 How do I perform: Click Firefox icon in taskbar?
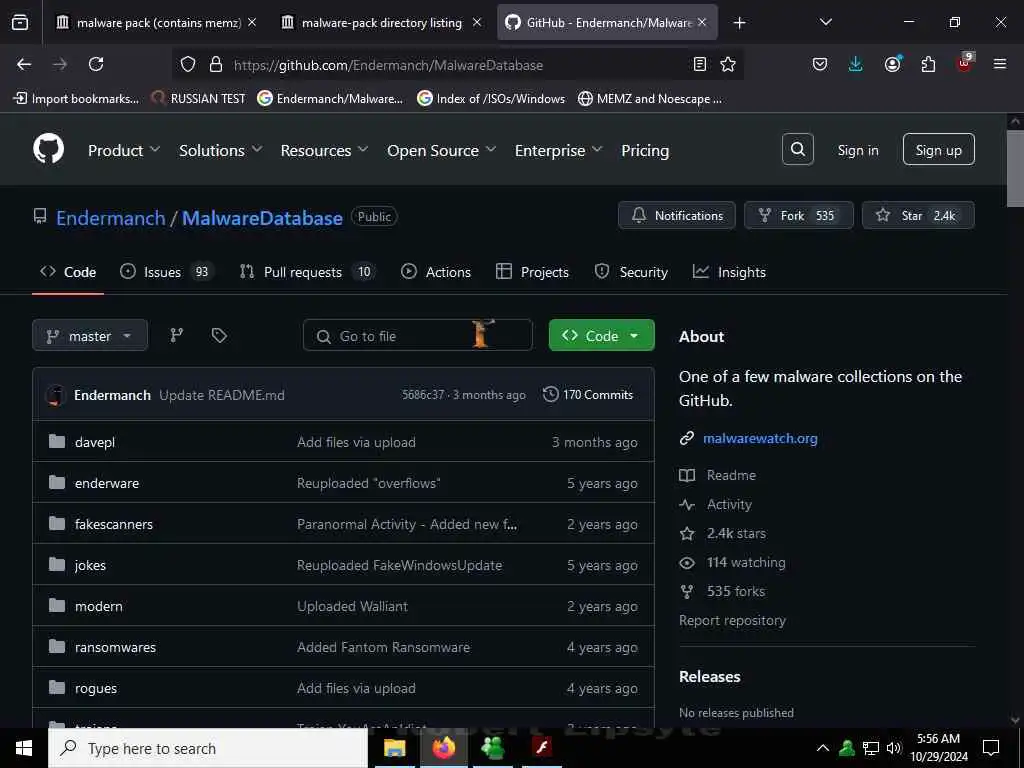point(443,748)
